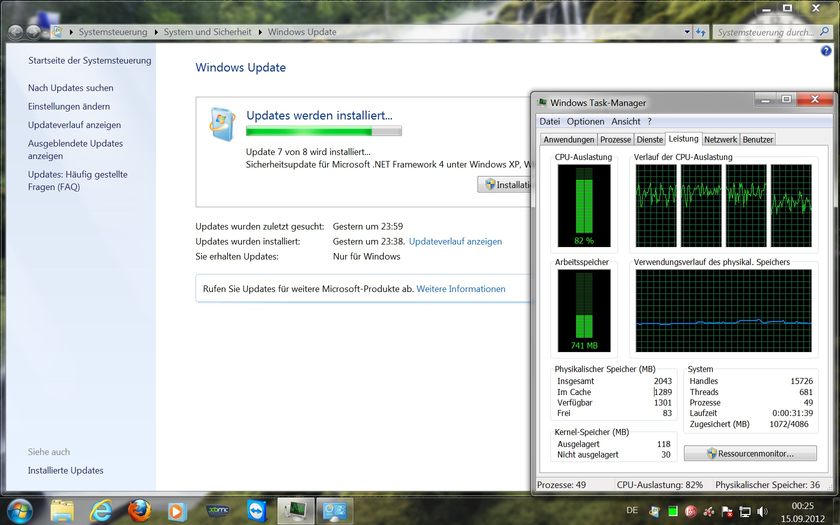Click the Ressourcenmonitor button
840x525 pixels.
coord(750,453)
